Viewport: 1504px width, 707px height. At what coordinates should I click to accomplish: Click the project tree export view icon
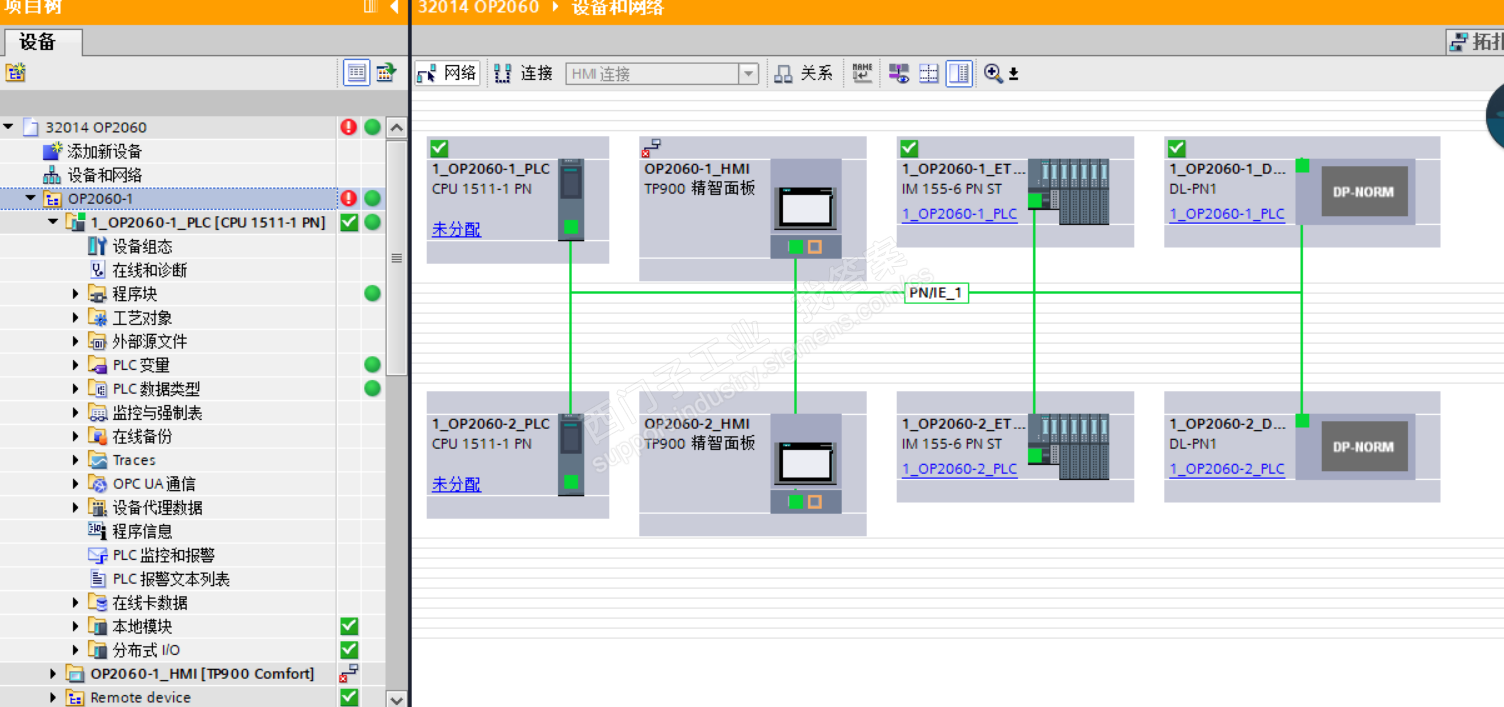click(x=386, y=72)
